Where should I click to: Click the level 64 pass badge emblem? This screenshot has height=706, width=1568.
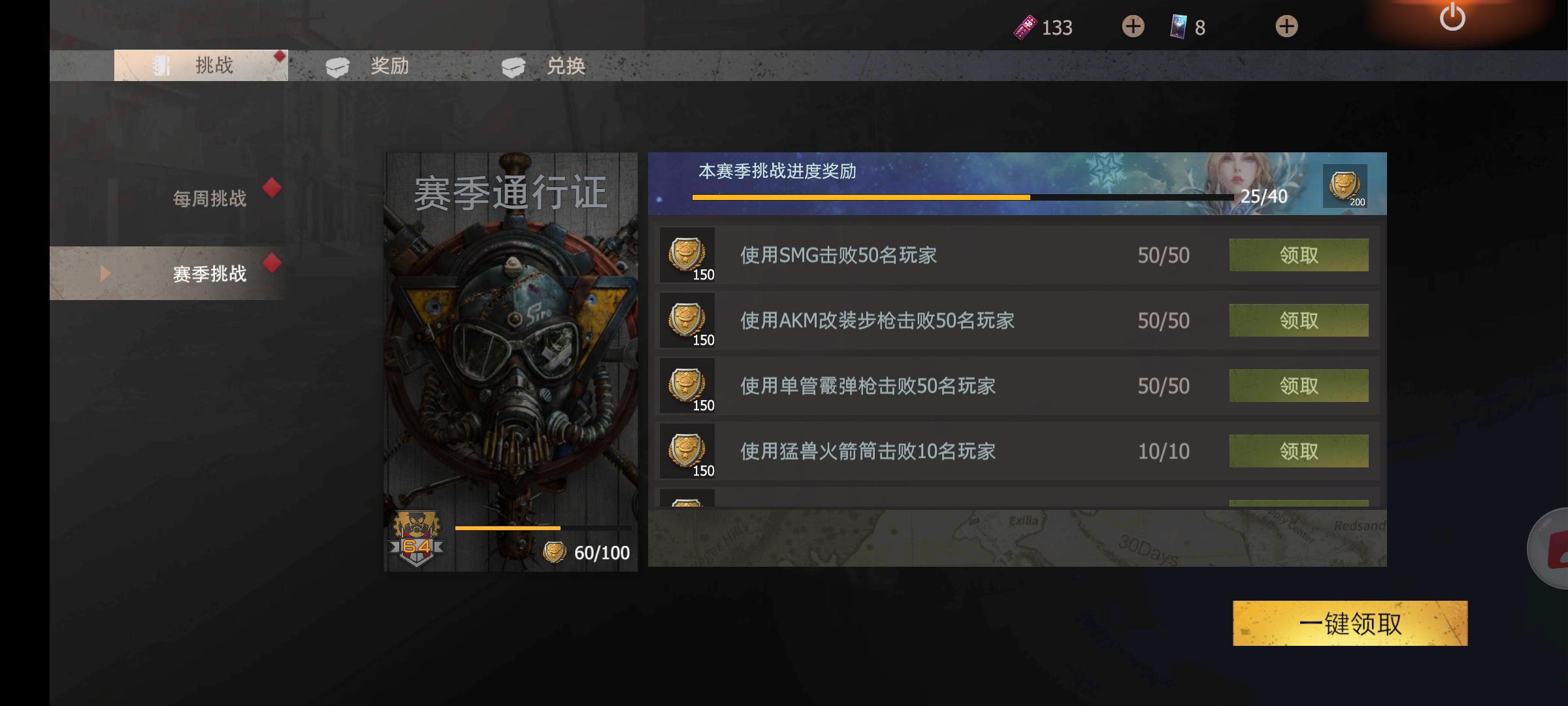point(416,539)
